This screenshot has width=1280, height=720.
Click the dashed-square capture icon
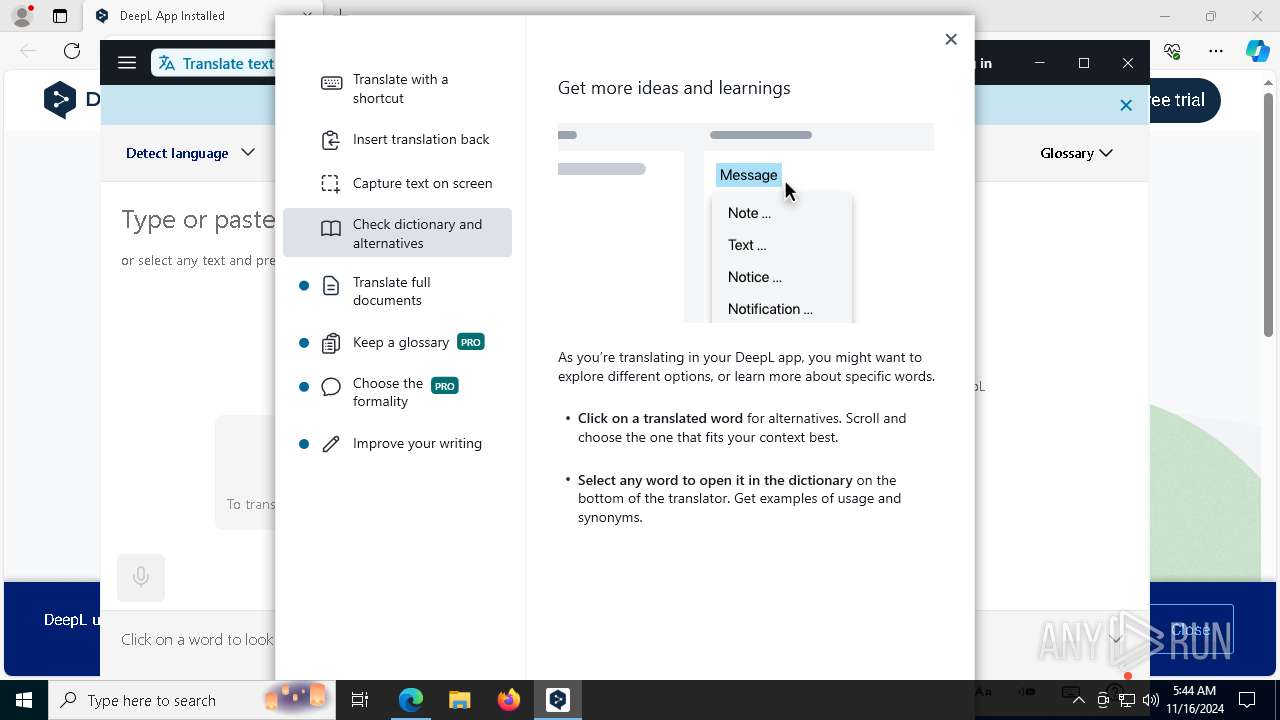[x=331, y=184]
